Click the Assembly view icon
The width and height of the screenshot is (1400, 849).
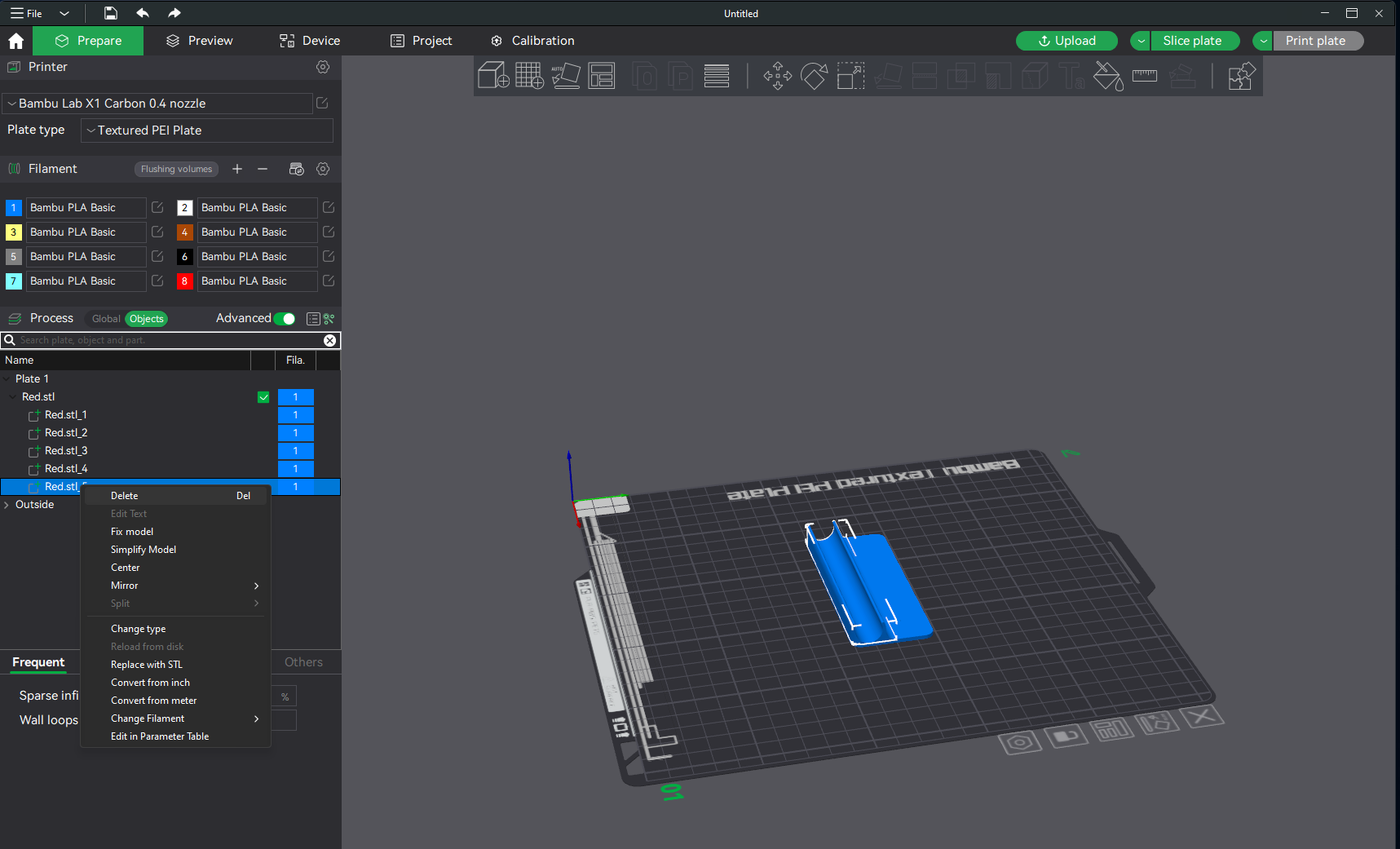click(1241, 76)
